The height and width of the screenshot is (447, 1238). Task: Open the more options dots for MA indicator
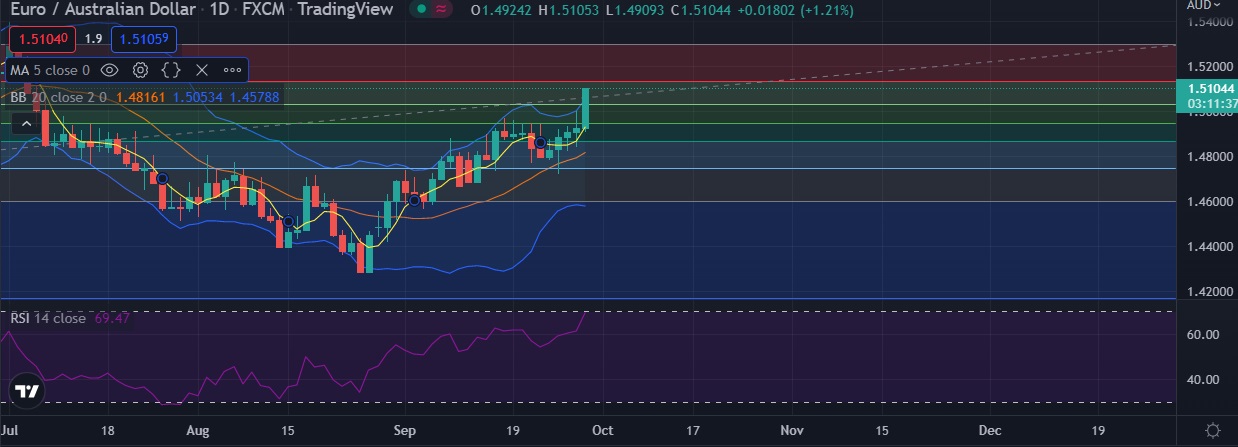232,70
